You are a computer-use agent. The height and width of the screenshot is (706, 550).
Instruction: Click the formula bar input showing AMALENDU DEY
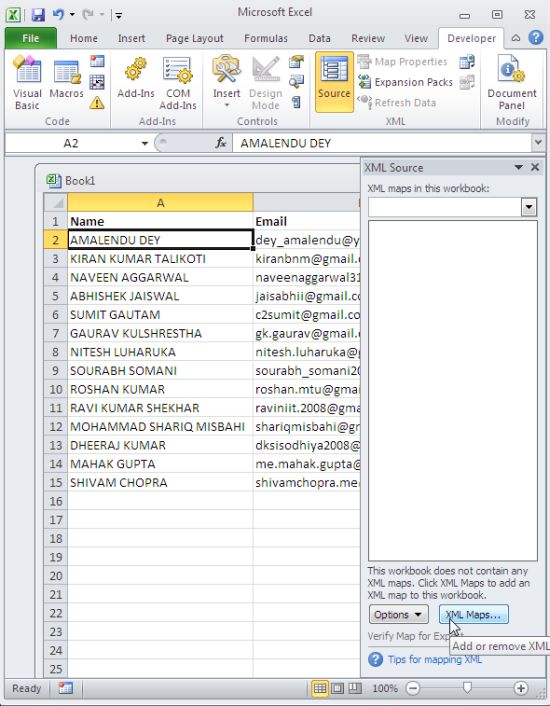(382, 143)
